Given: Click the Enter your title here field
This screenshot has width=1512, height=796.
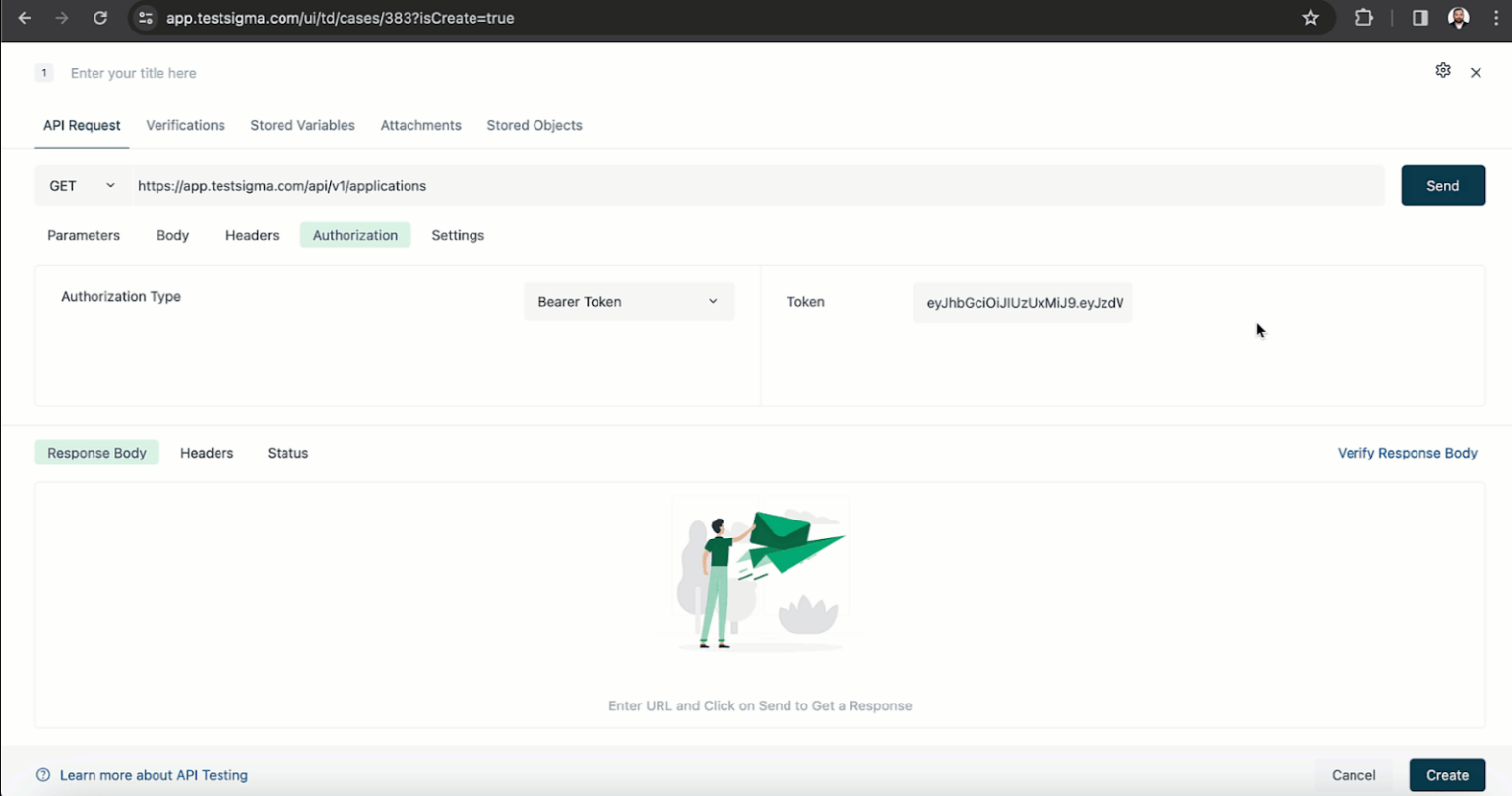Looking at the screenshot, I should click(133, 72).
